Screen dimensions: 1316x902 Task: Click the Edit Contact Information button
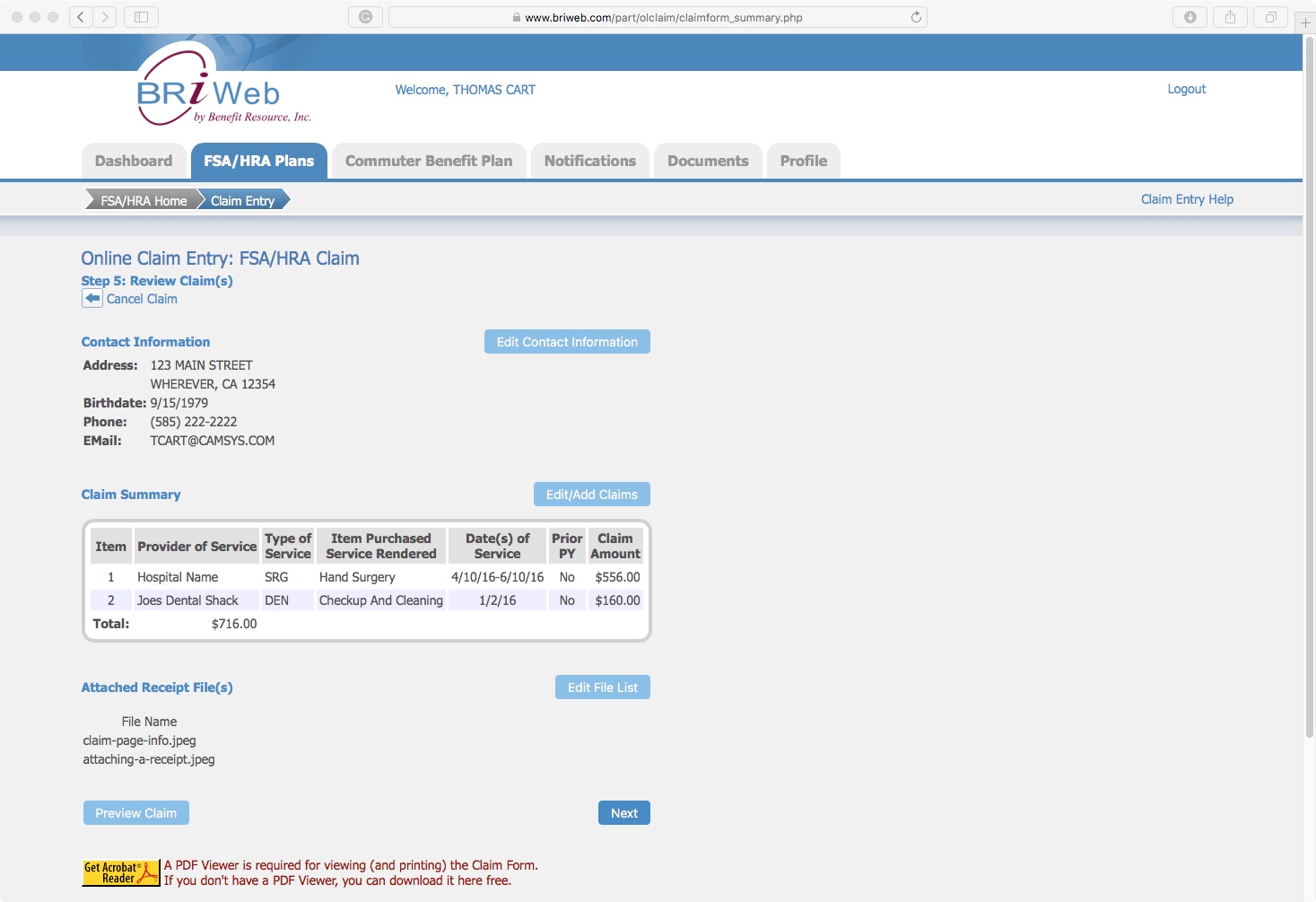(x=566, y=341)
